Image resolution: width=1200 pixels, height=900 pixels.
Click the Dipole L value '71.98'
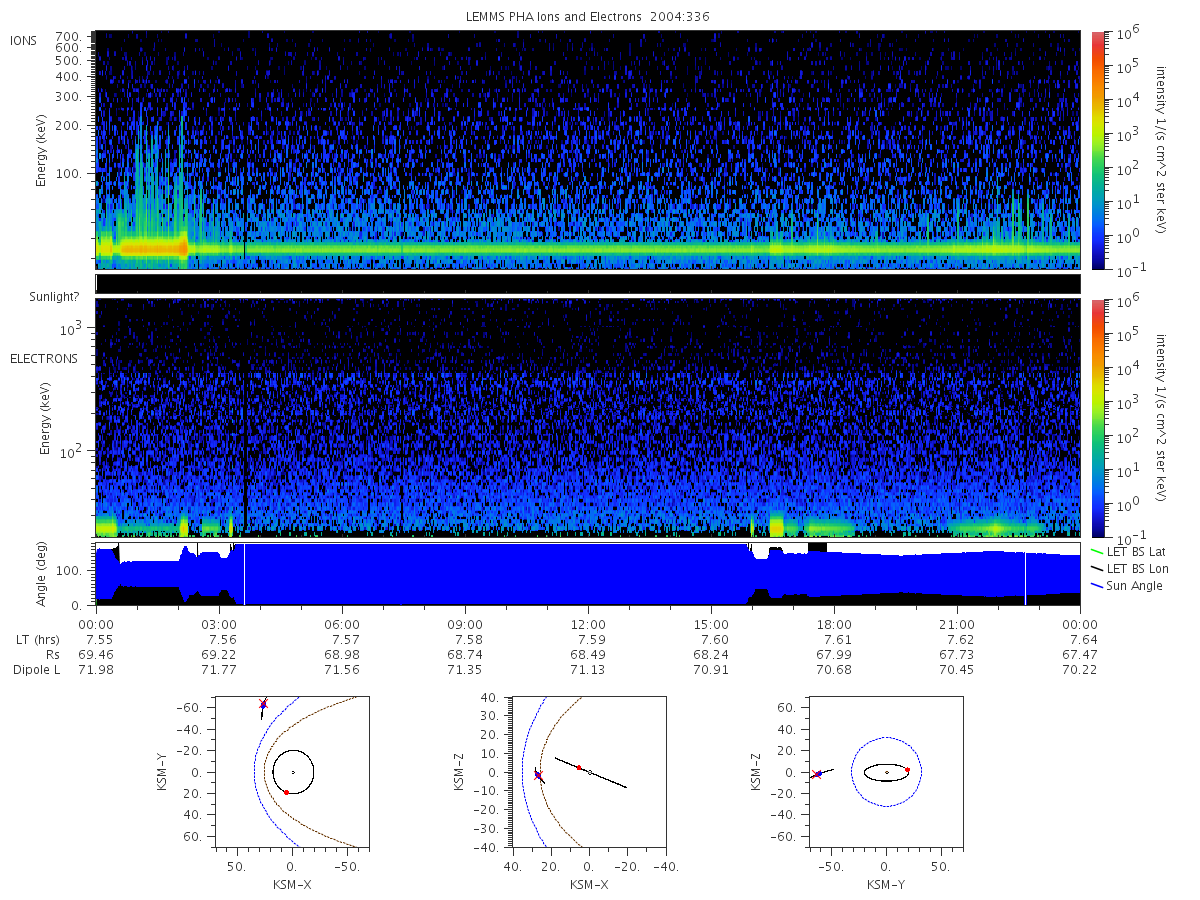click(x=96, y=670)
